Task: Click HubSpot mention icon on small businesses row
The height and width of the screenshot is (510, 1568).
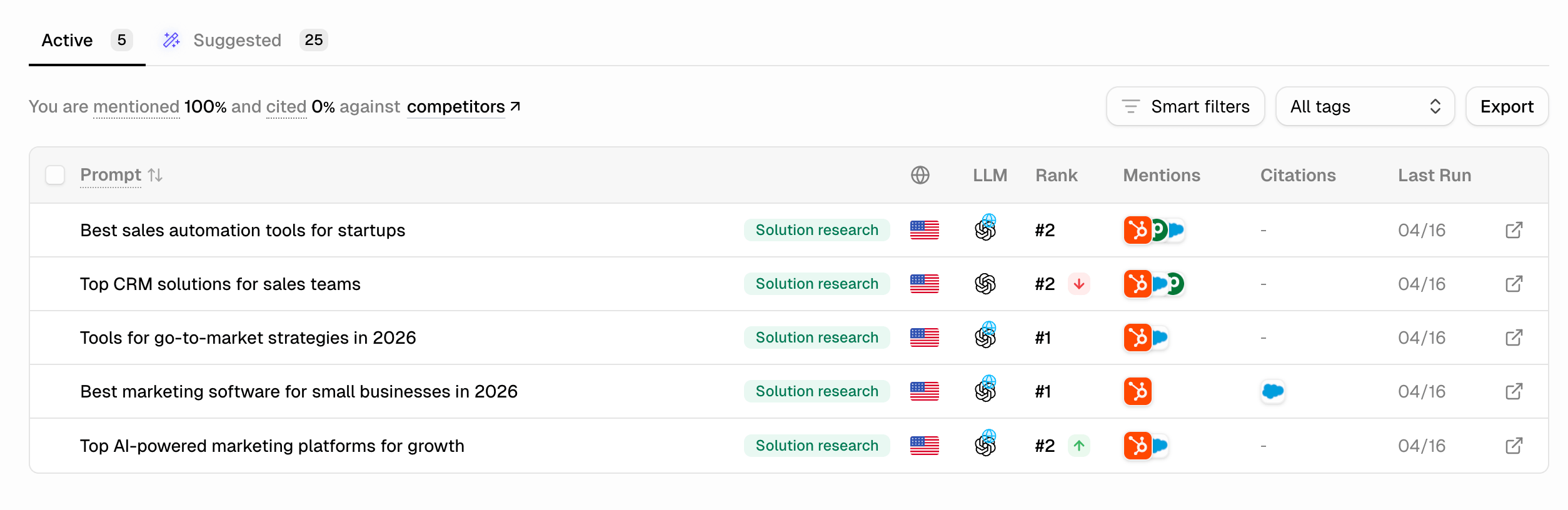Action: point(1137,391)
